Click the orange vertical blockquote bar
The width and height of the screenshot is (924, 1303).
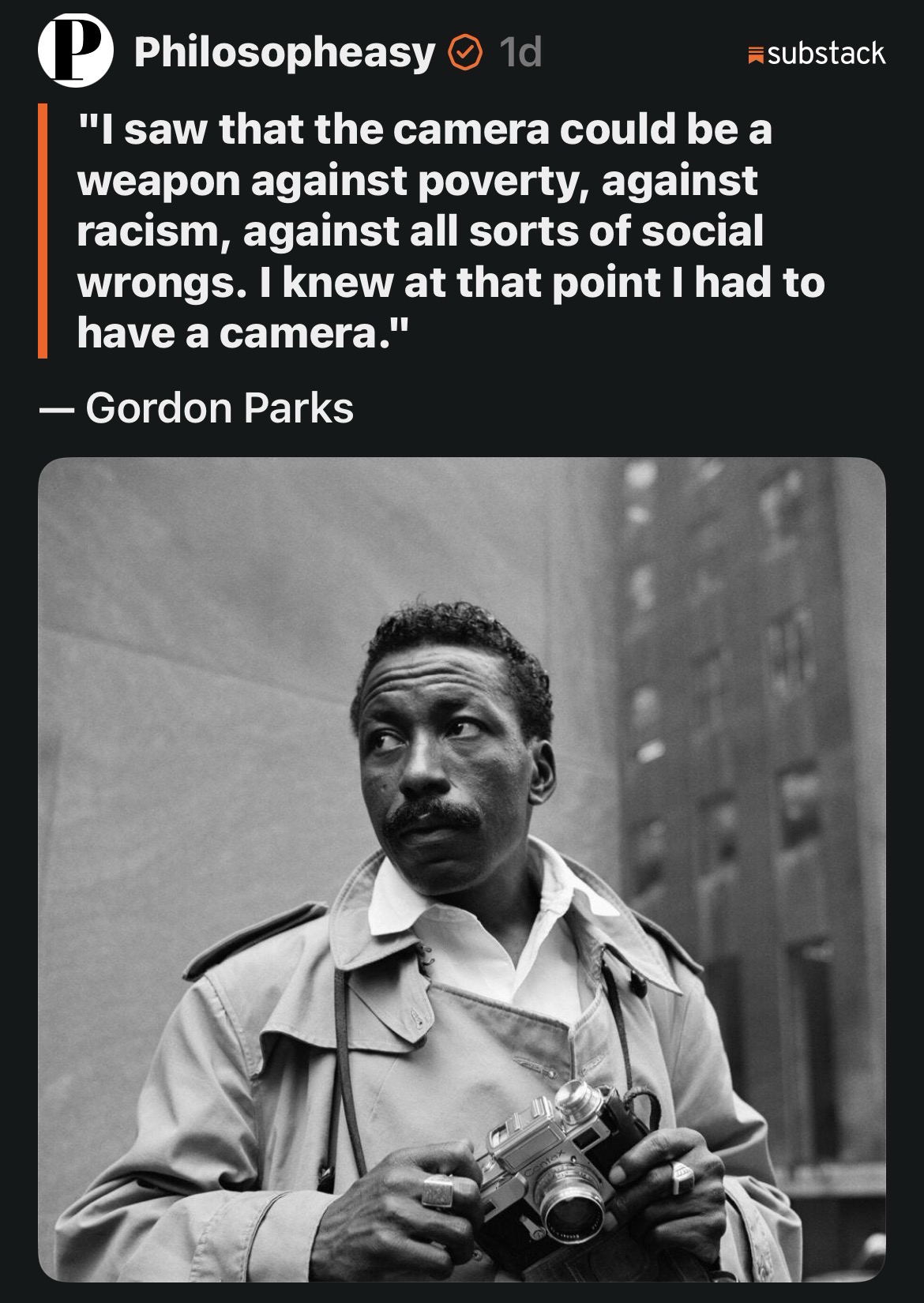(43, 231)
